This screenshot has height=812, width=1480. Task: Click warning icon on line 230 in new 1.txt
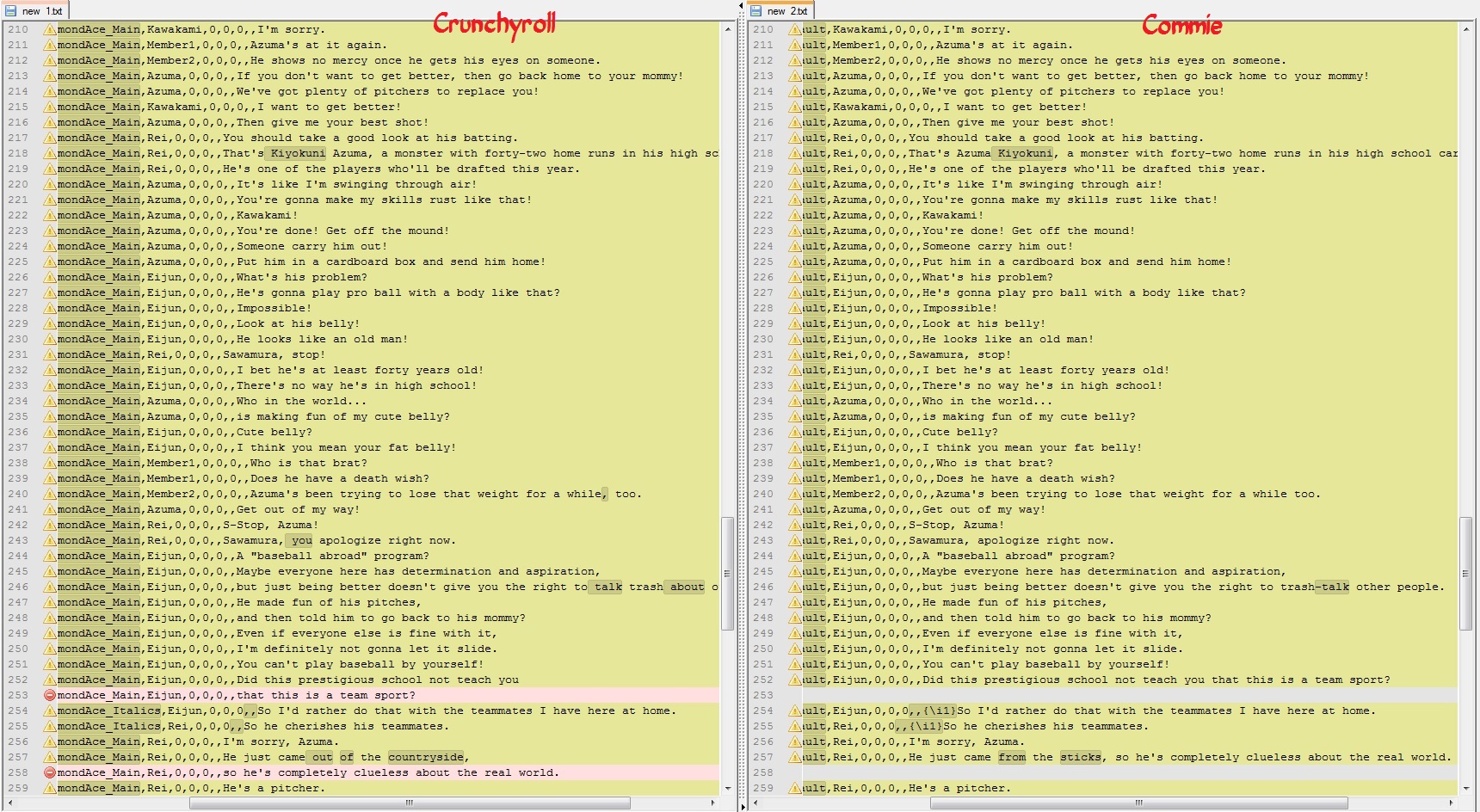tap(49, 339)
